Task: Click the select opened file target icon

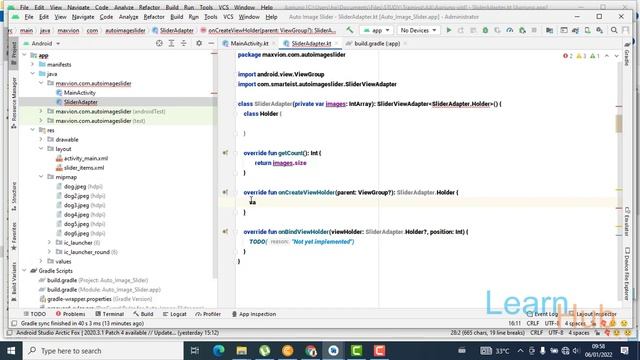Action: pos(159,43)
